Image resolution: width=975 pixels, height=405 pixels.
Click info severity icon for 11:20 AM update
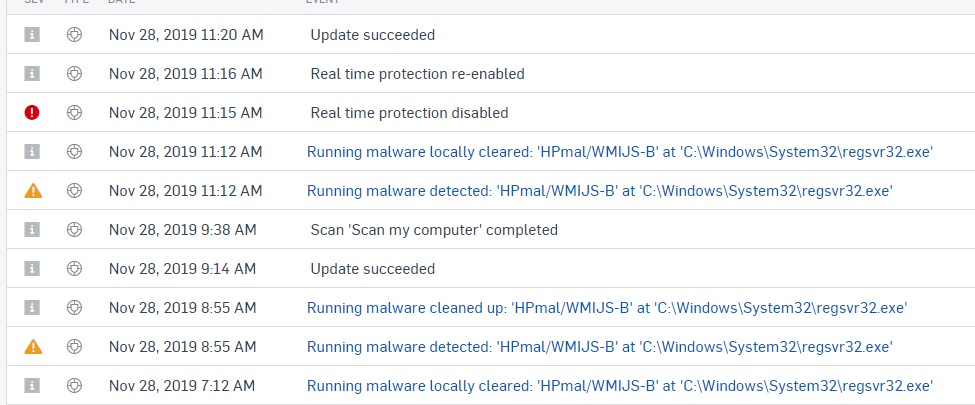pyautogui.click(x=32, y=35)
